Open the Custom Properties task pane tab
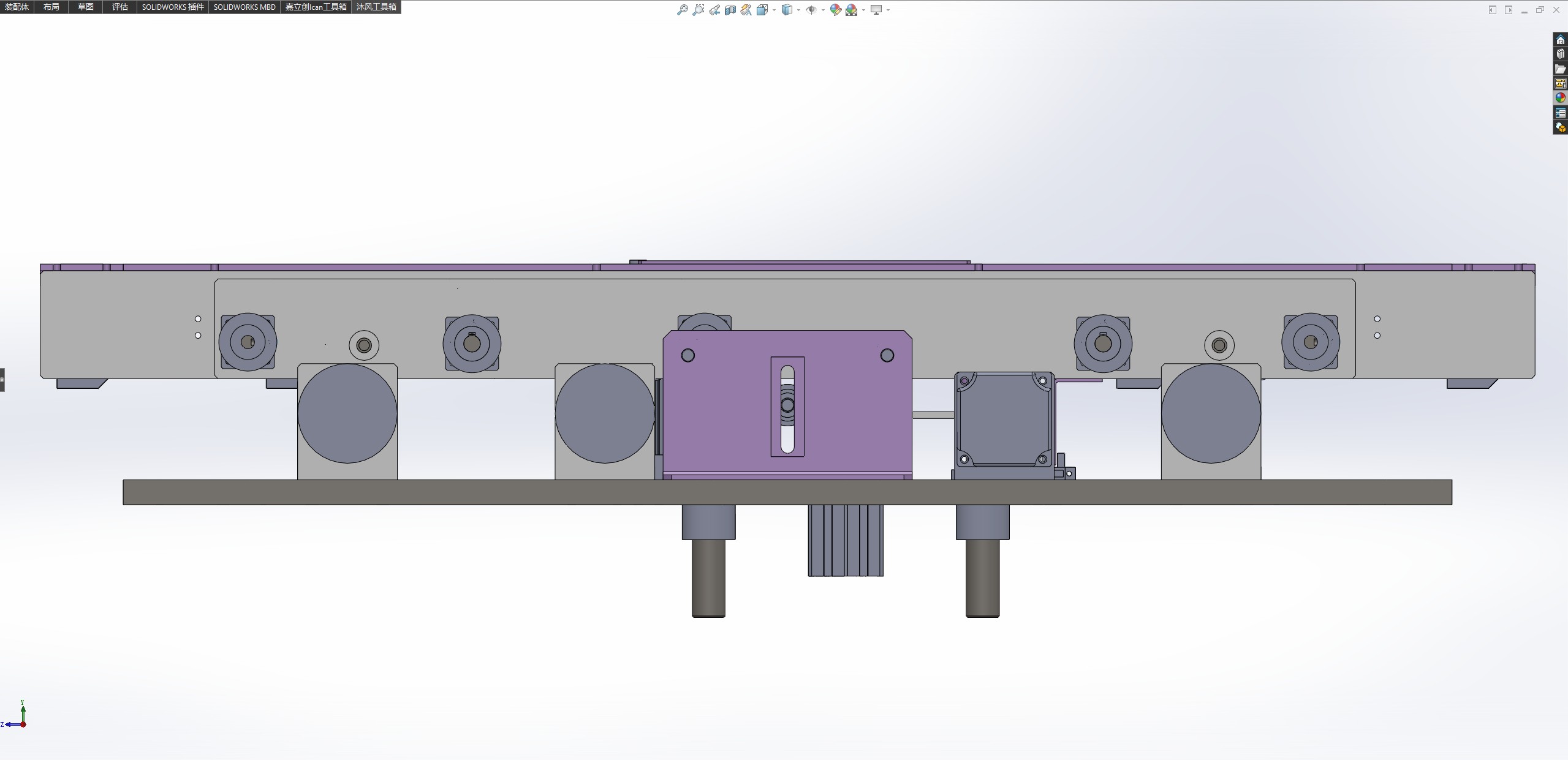This screenshot has width=1568, height=760. 1560,113
